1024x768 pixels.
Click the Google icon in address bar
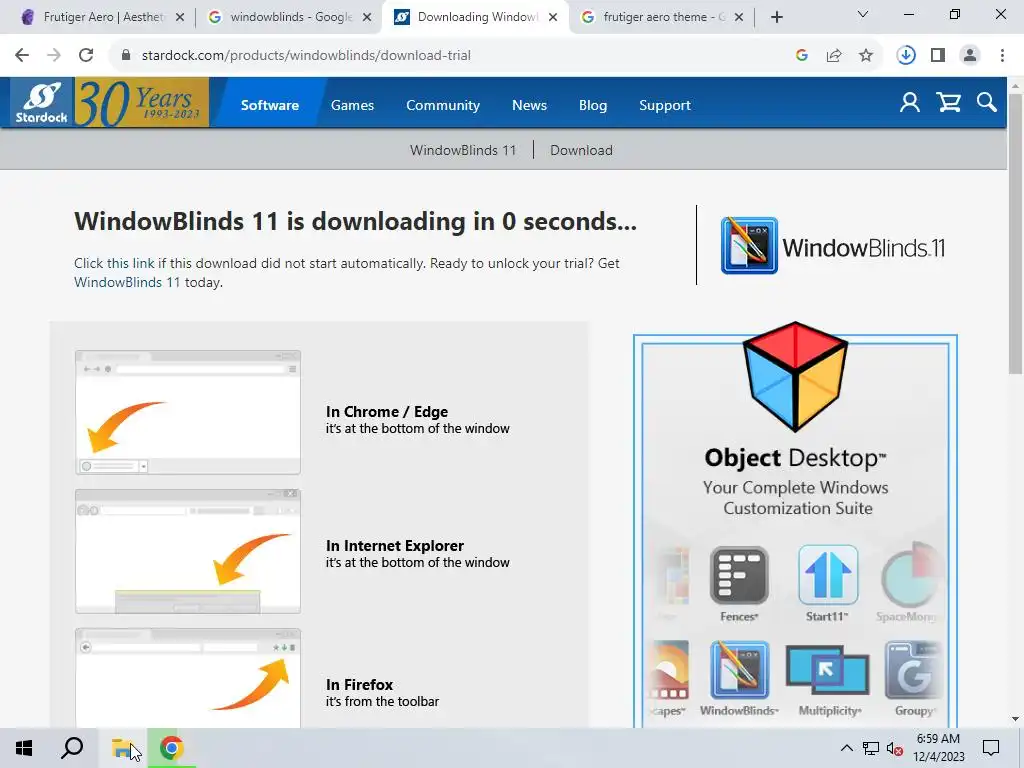click(x=802, y=56)
